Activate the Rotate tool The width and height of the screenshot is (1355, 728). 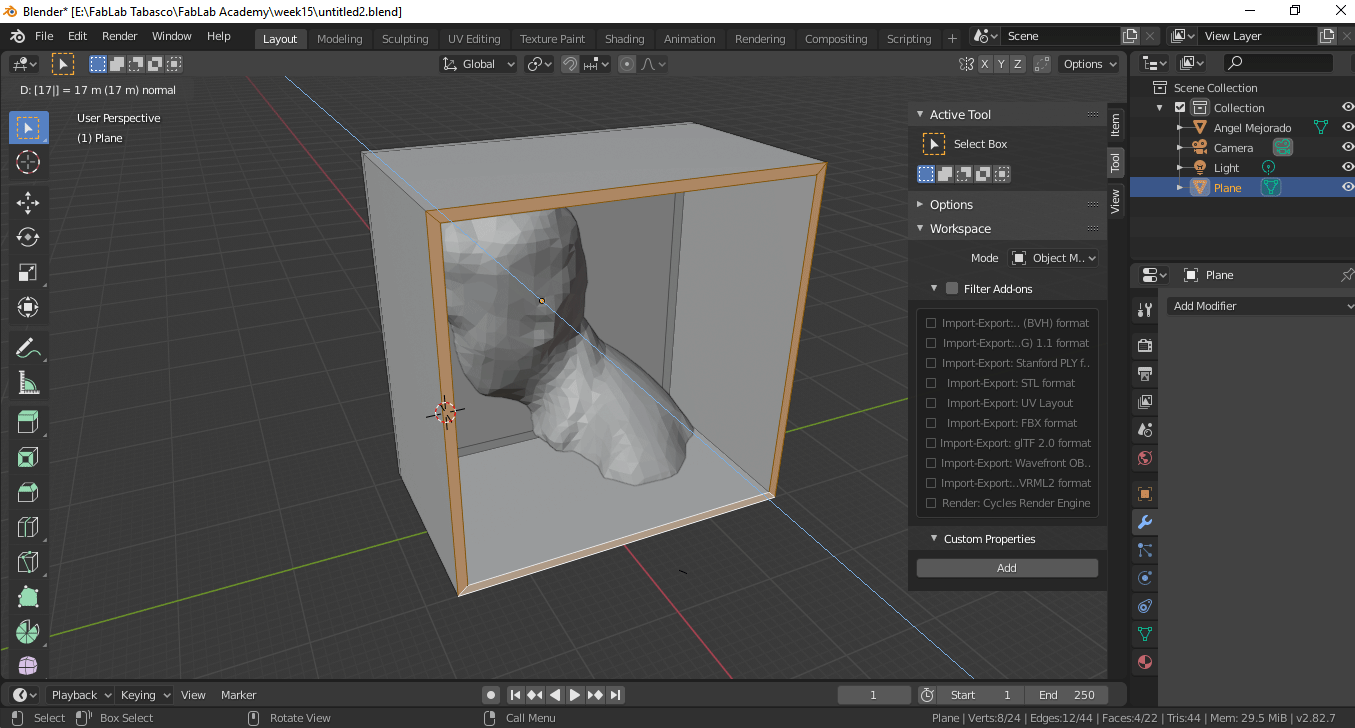pyautogui.click(x=28, y=237)
